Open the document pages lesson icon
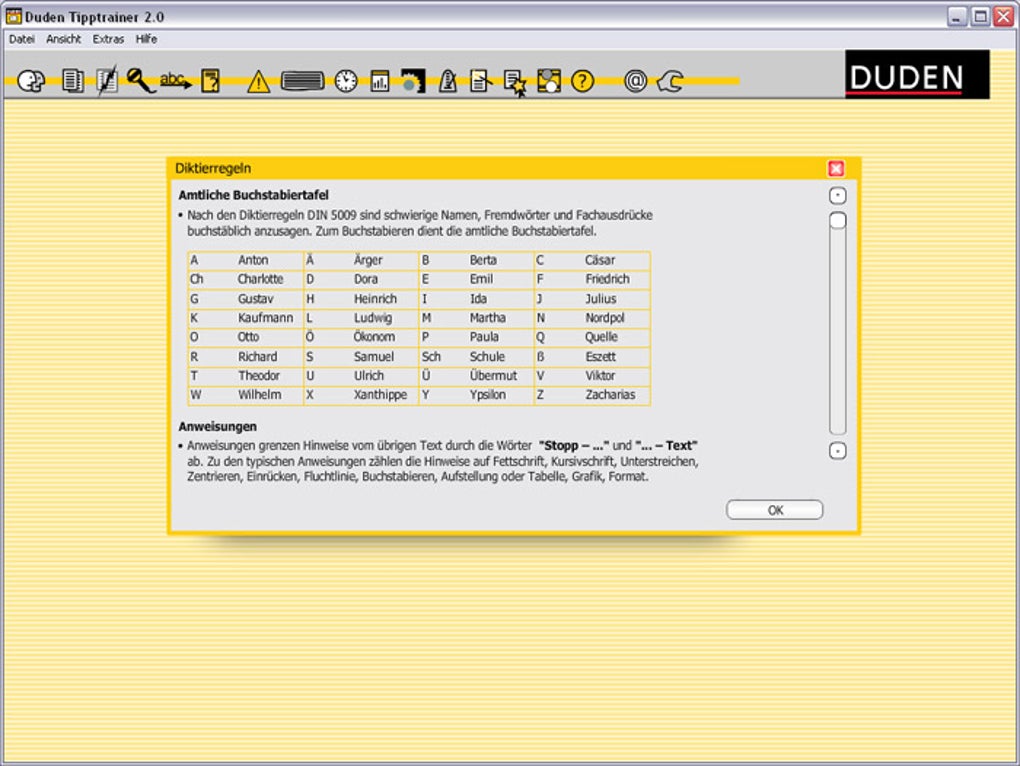Viewport: 1020px width, 766px height. (72, 81)
